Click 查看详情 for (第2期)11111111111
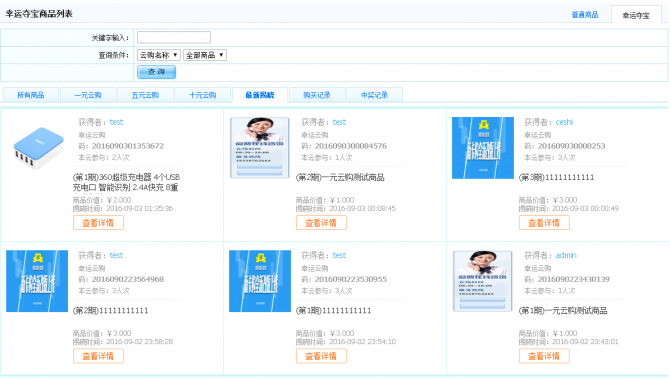The height and width of the screenshot is (379, 670). (98, 356)
